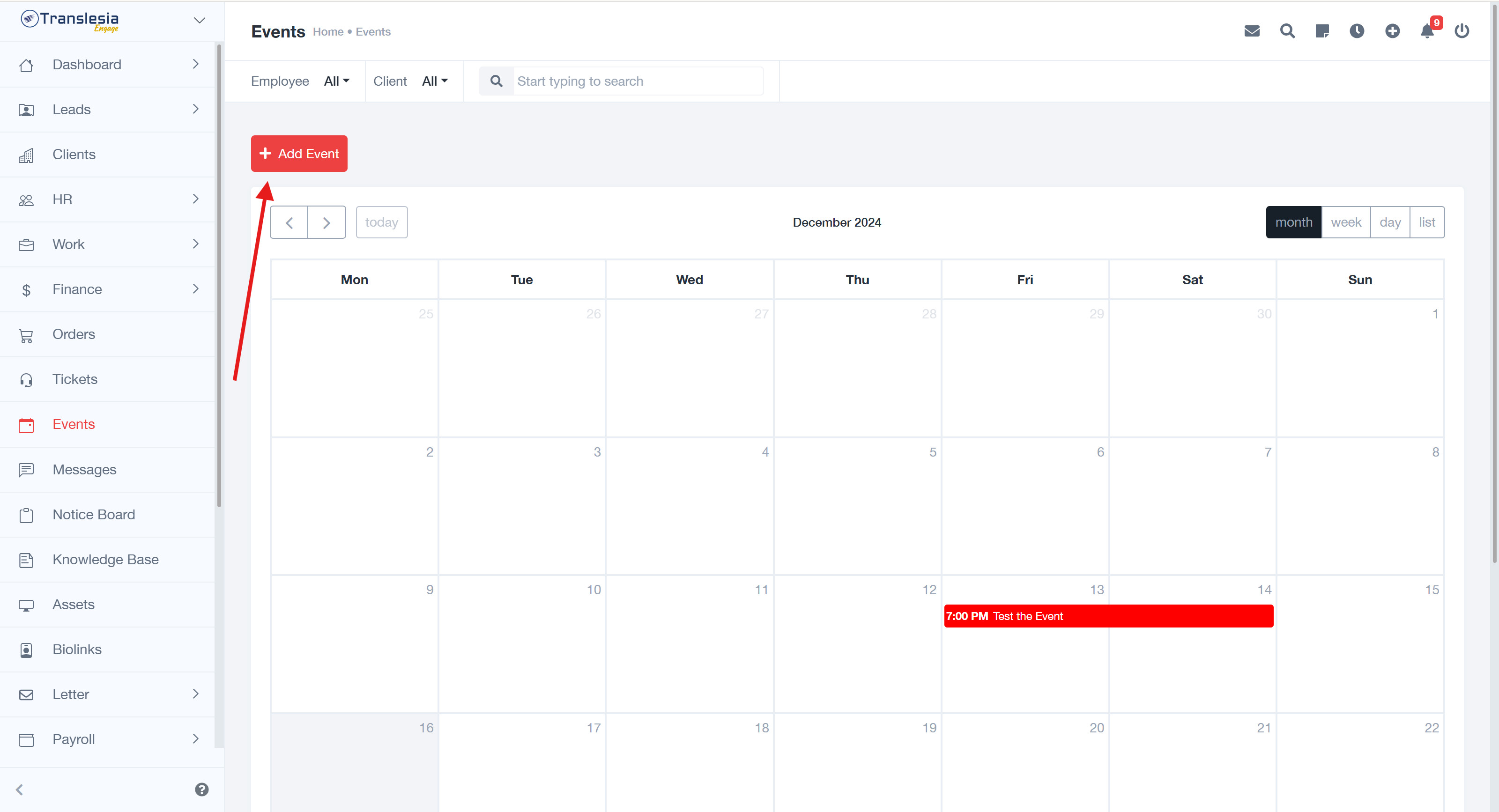1499x812 pixels.
Task: Open the mail envelope icon in header
Action: point(1252,31)
